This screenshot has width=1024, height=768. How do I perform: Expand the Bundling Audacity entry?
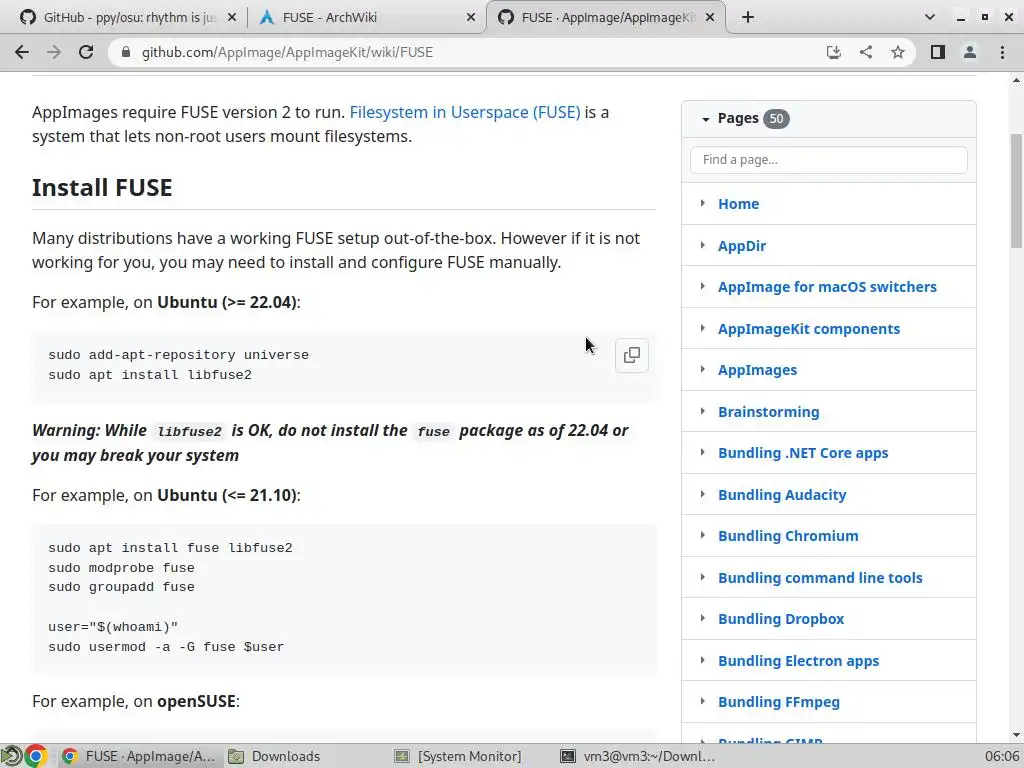[703, 494]
